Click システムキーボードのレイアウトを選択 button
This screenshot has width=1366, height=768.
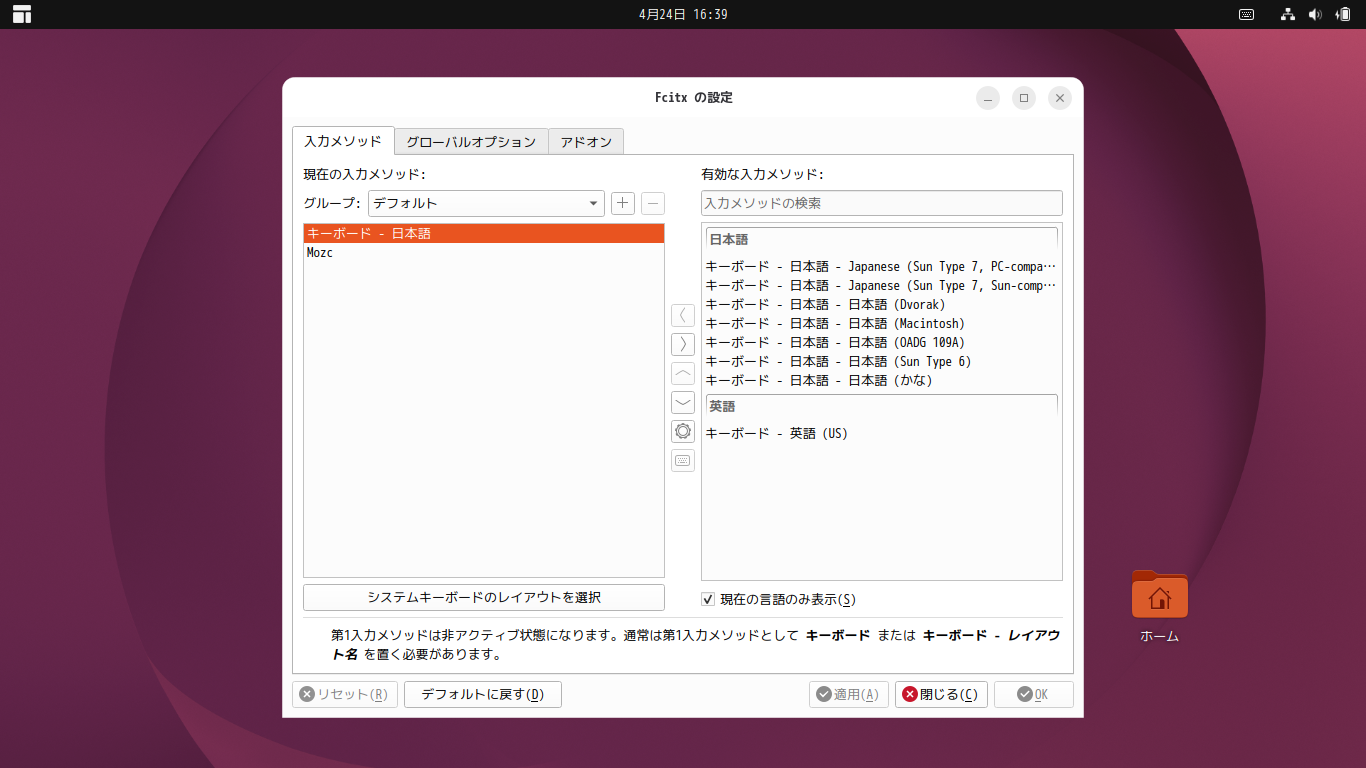coord(484,597)
